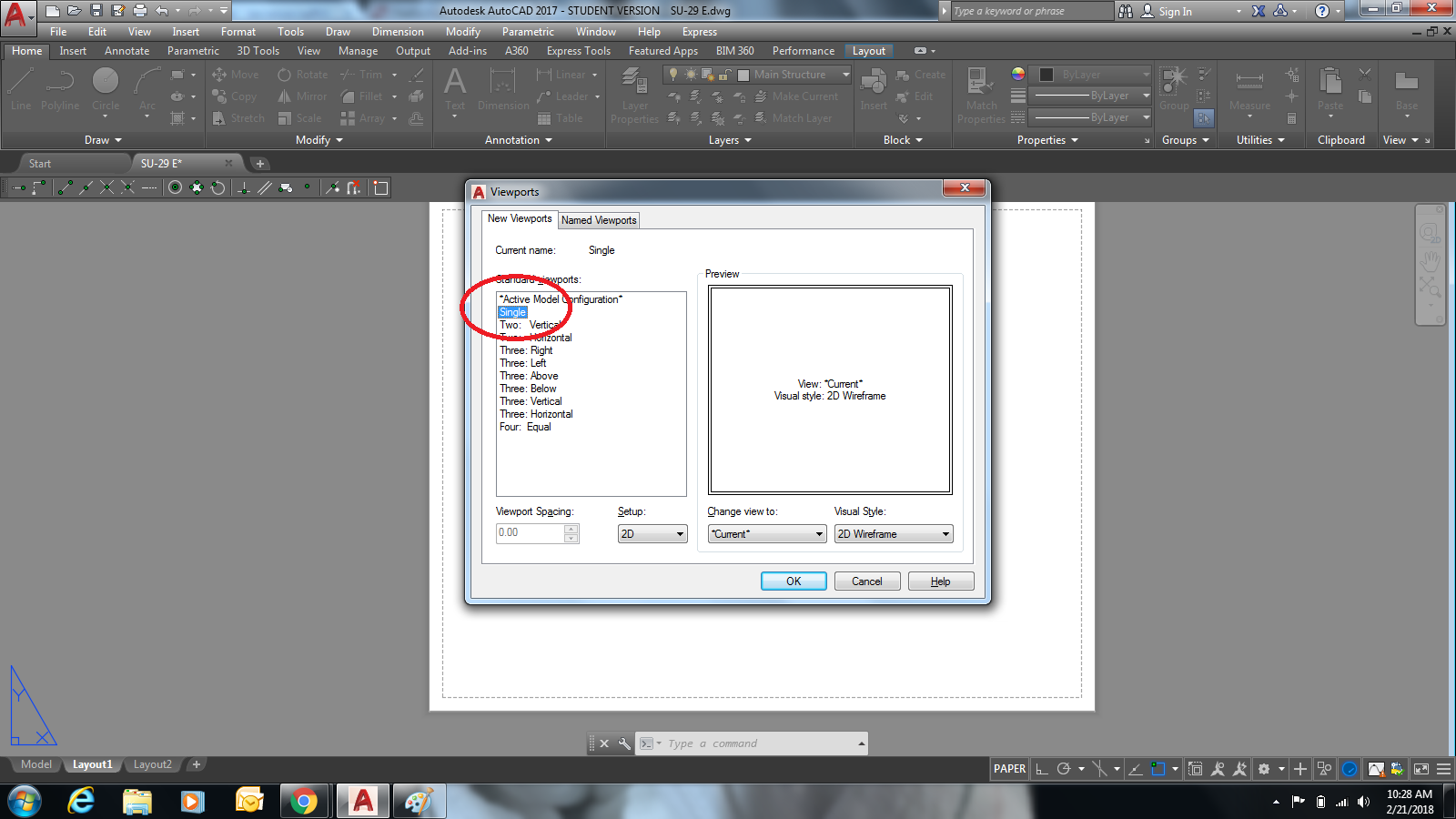1456x819 pixels.
Task: Click the Plot printer icon in quick access toolbar
Action: [139, 11]
